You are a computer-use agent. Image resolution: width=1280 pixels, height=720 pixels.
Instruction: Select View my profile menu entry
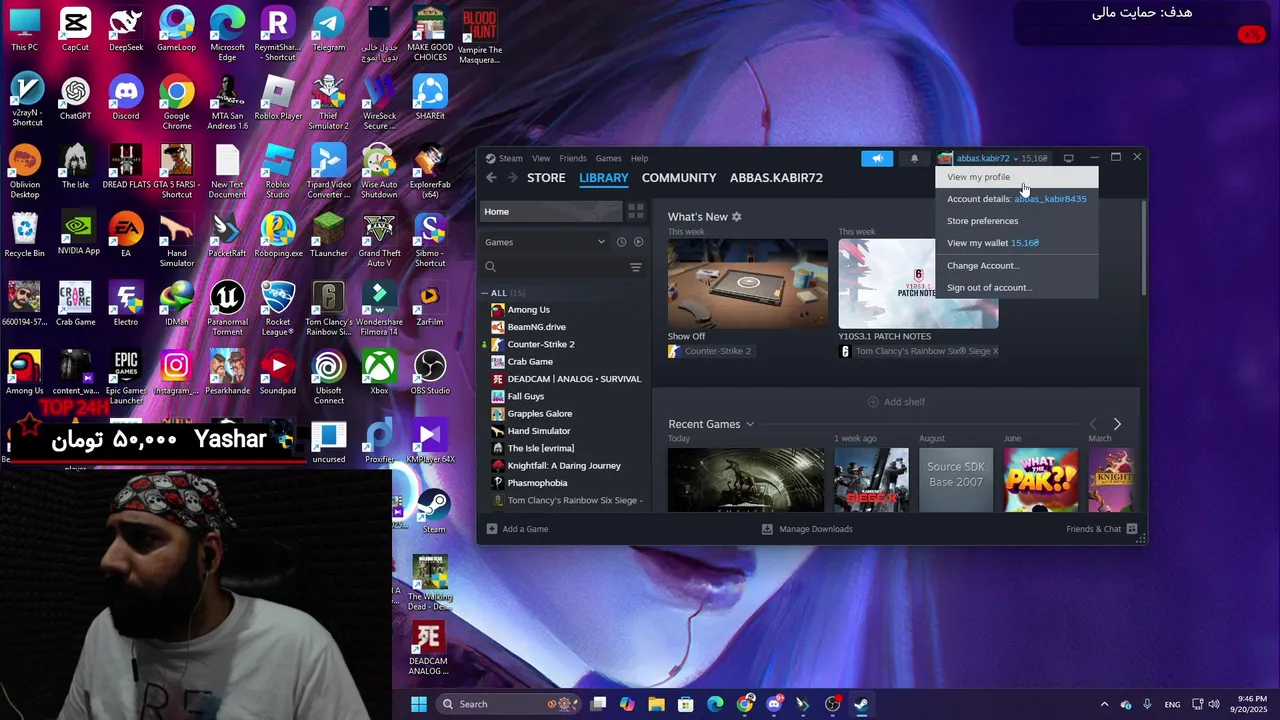coord(1016,177)
